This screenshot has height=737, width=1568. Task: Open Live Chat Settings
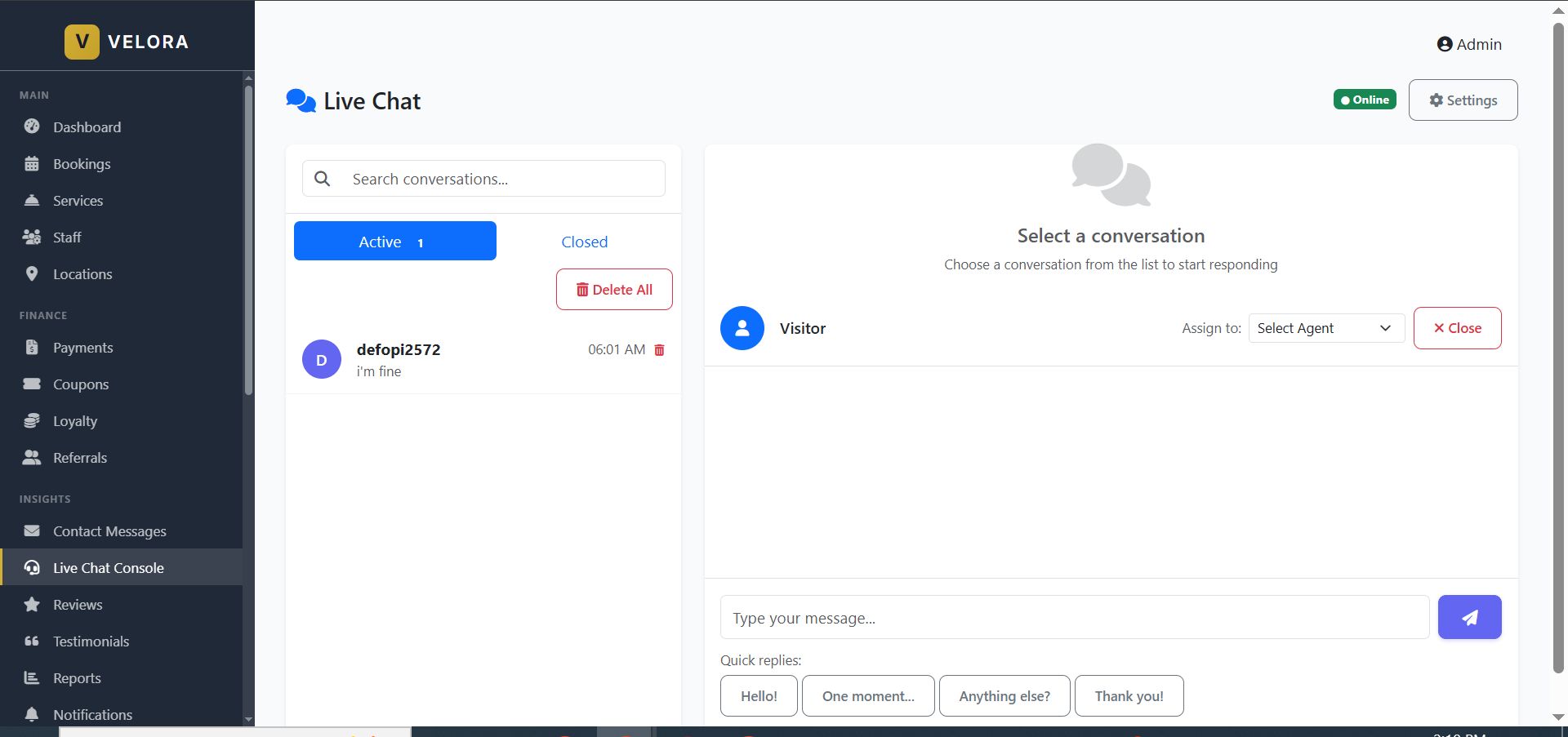1463,100
